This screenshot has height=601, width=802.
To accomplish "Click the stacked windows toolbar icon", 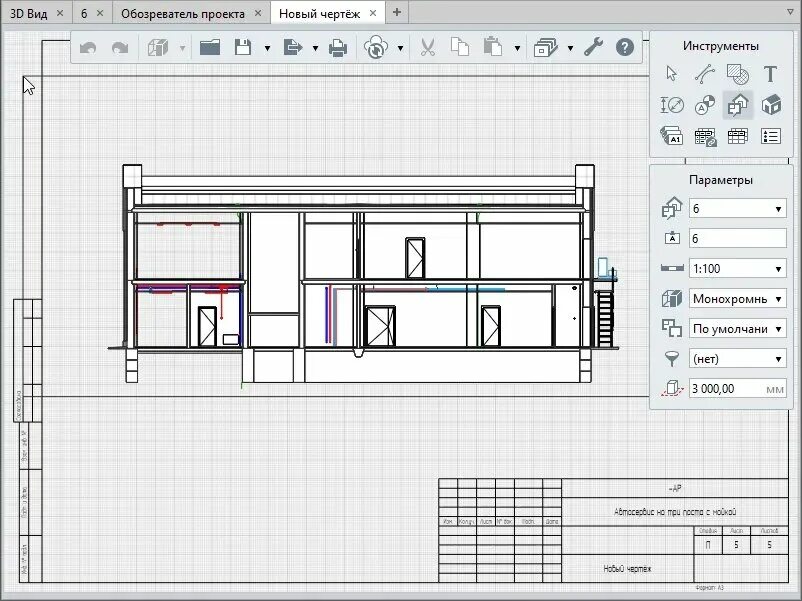I will 546,48.
